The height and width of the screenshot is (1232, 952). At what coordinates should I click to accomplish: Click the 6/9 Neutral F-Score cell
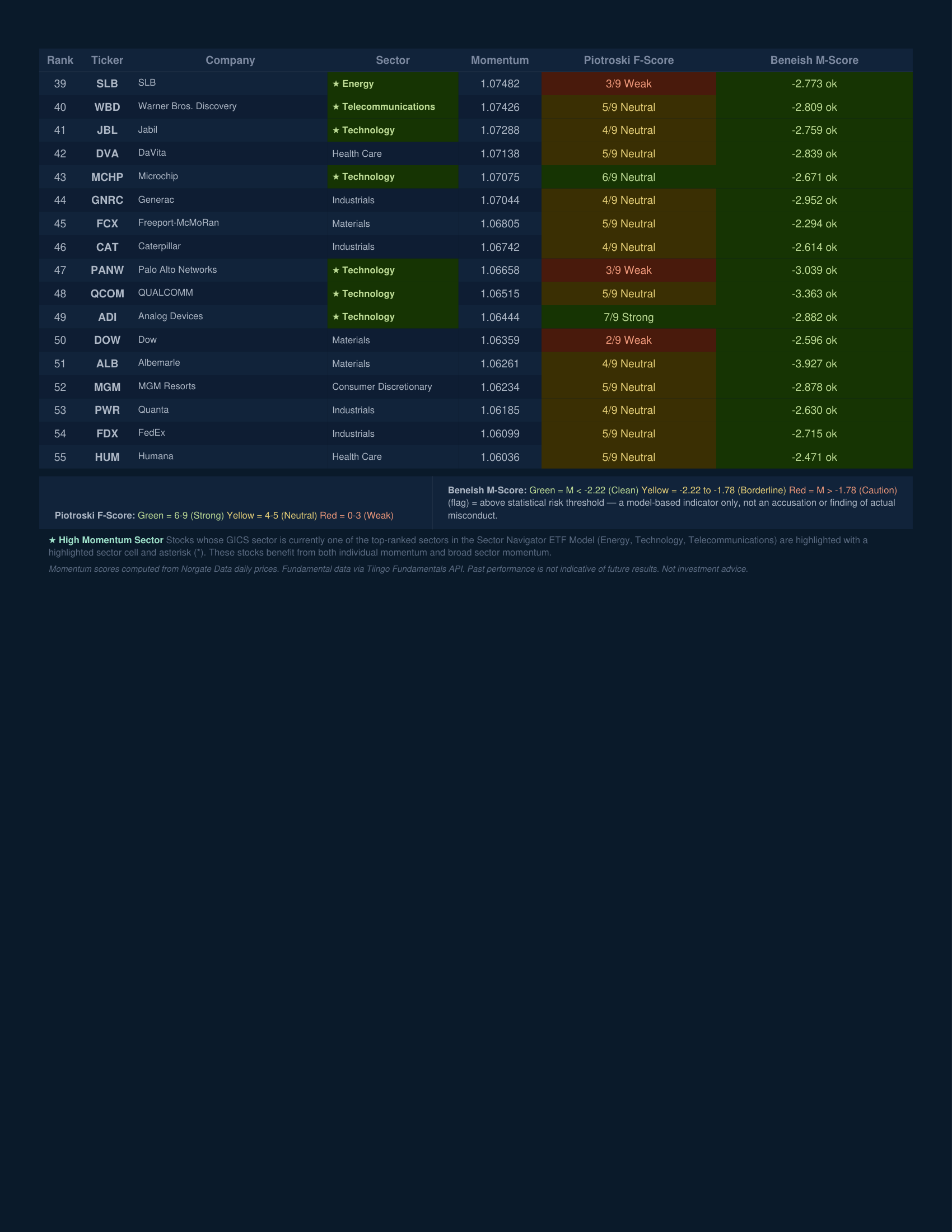tap(629, 177)
